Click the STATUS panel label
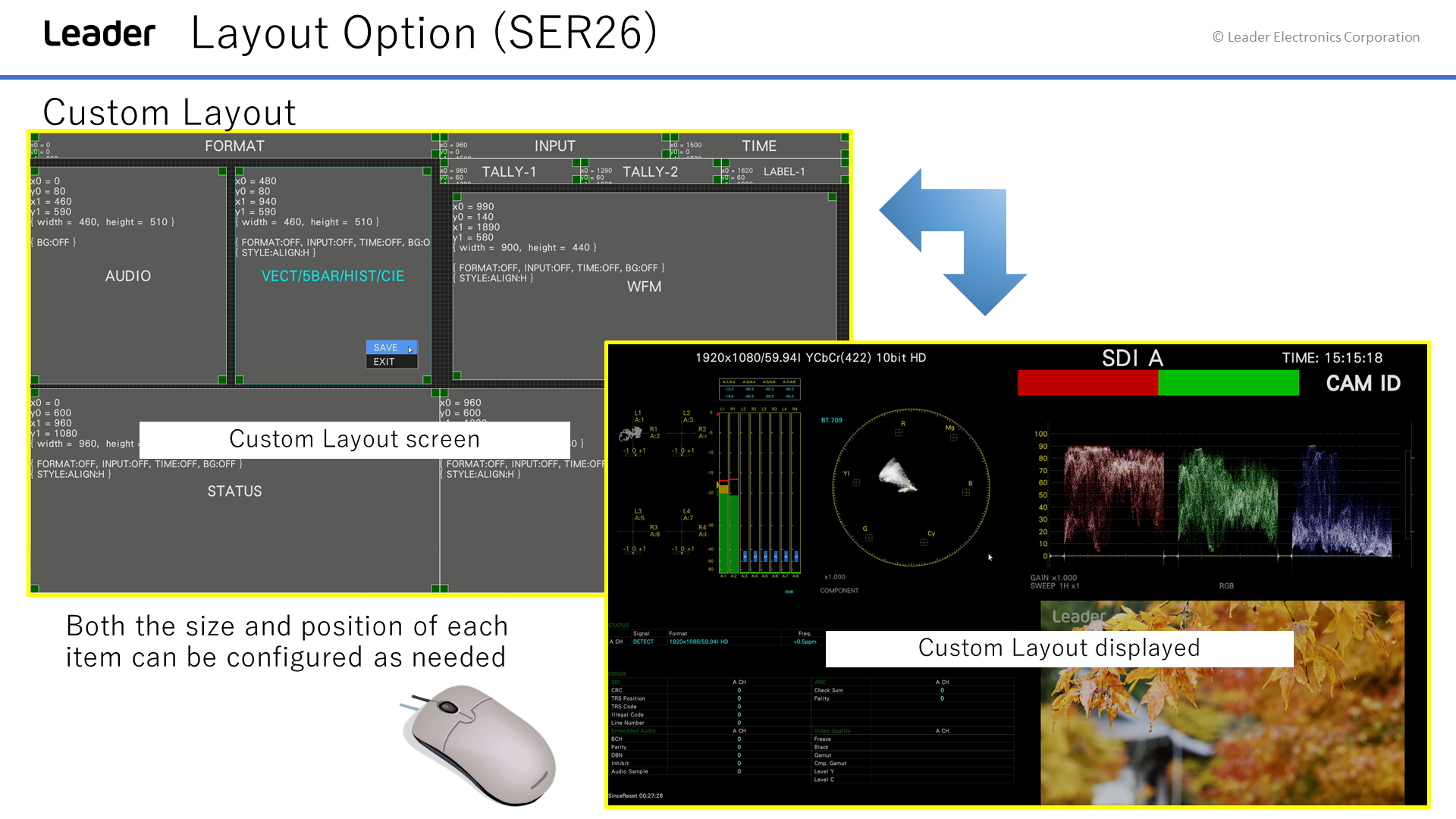This screenshot has height=819, width=1456. (x=234, y=491)
